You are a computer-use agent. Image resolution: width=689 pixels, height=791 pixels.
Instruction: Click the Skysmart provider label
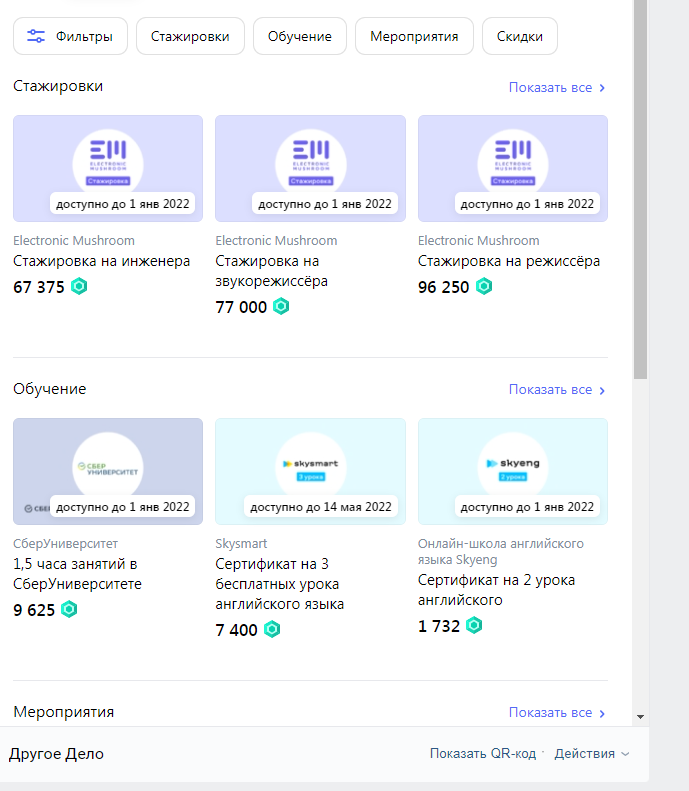[x=241, y=544]
